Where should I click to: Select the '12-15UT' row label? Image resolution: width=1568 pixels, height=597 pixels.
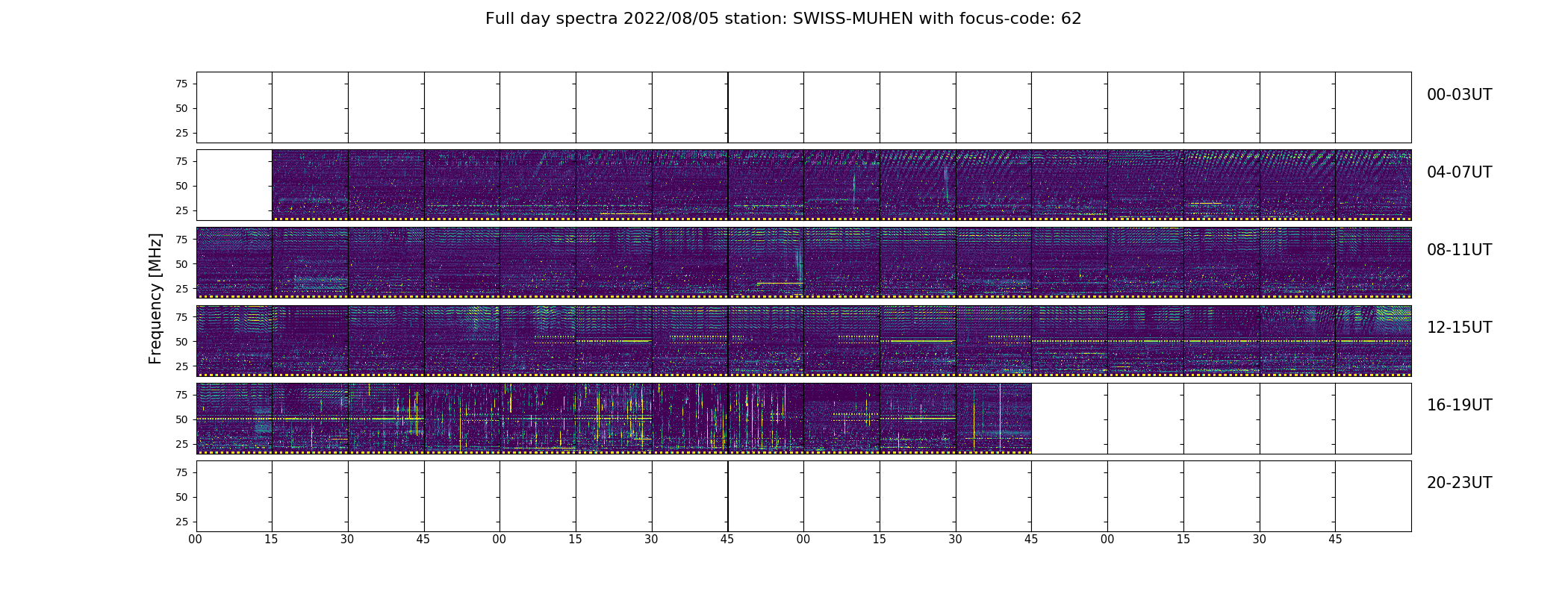point(1459,328)
